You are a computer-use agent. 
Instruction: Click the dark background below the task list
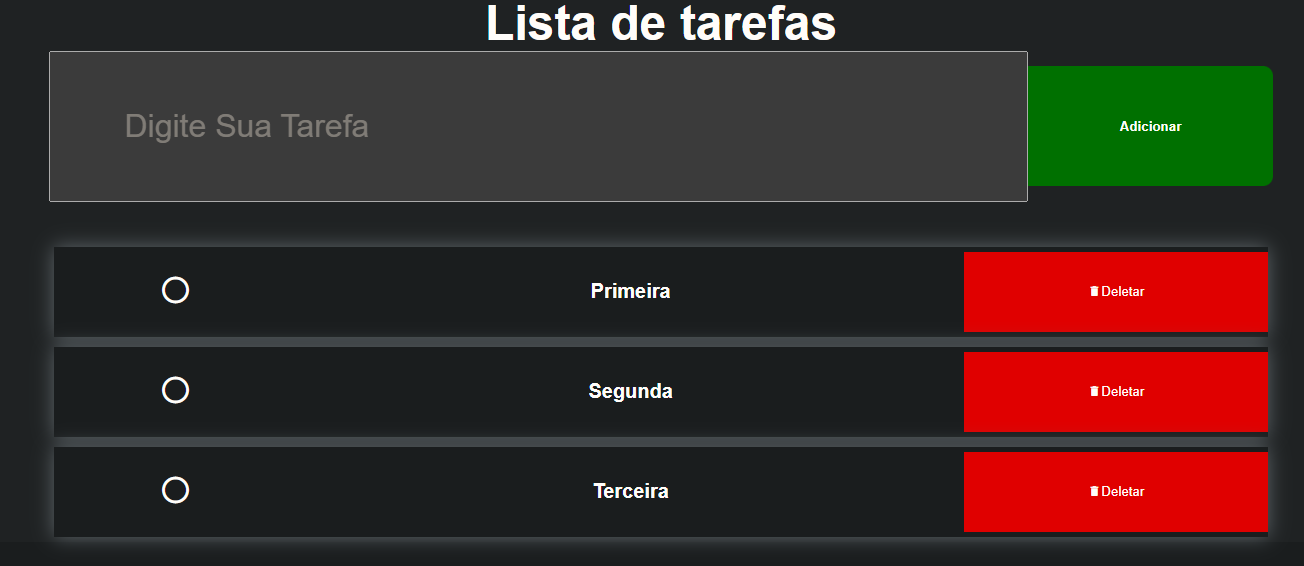652,554
